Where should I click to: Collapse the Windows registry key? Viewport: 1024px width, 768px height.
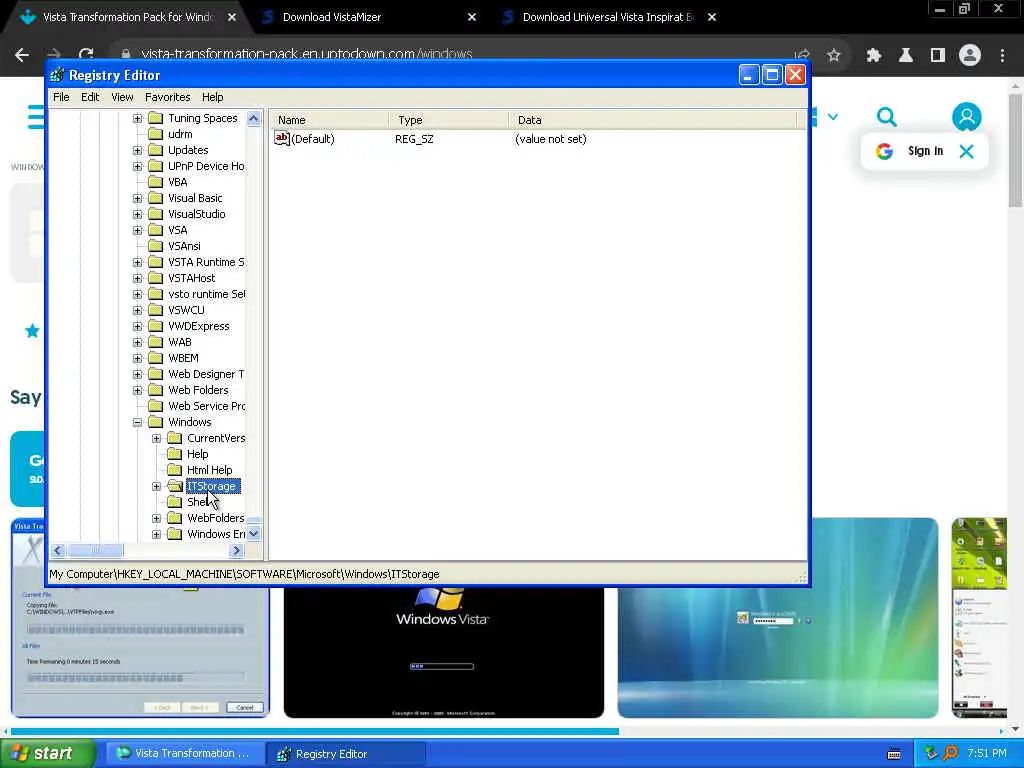point(137,422)
